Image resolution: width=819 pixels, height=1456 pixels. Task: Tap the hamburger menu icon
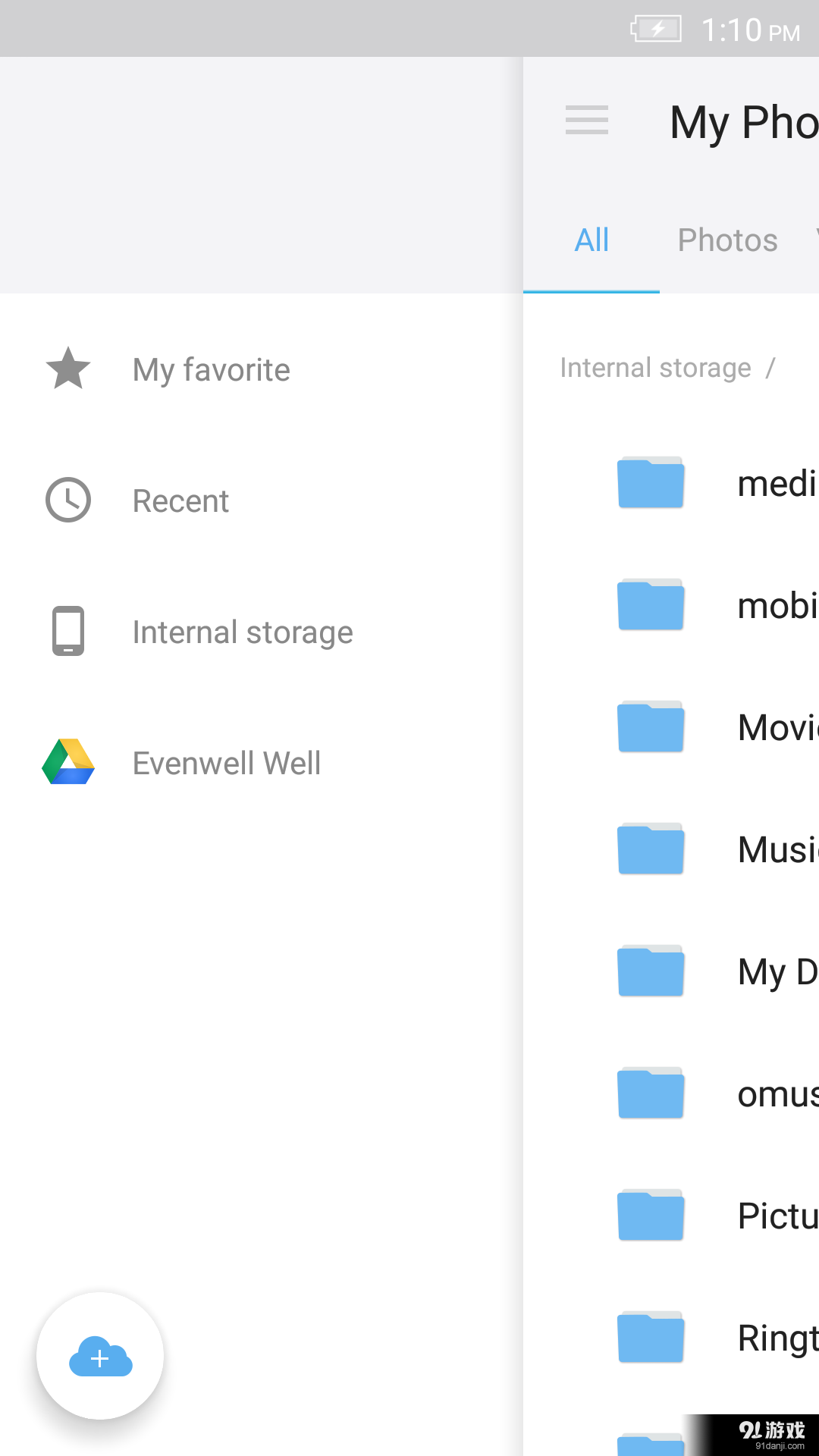tap(587, 121)
